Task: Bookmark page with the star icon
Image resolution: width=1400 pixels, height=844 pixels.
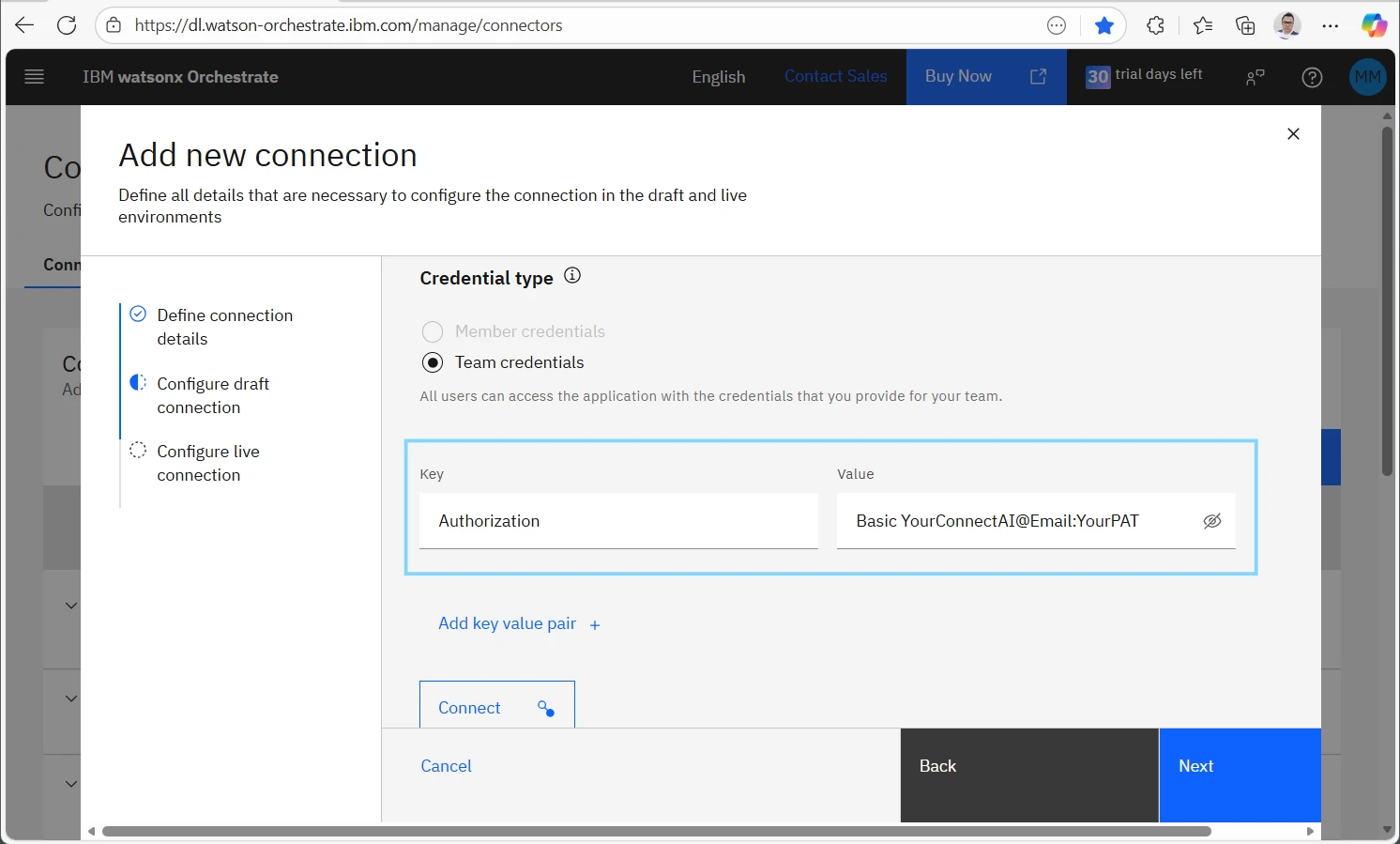Action: point(1104,25)
